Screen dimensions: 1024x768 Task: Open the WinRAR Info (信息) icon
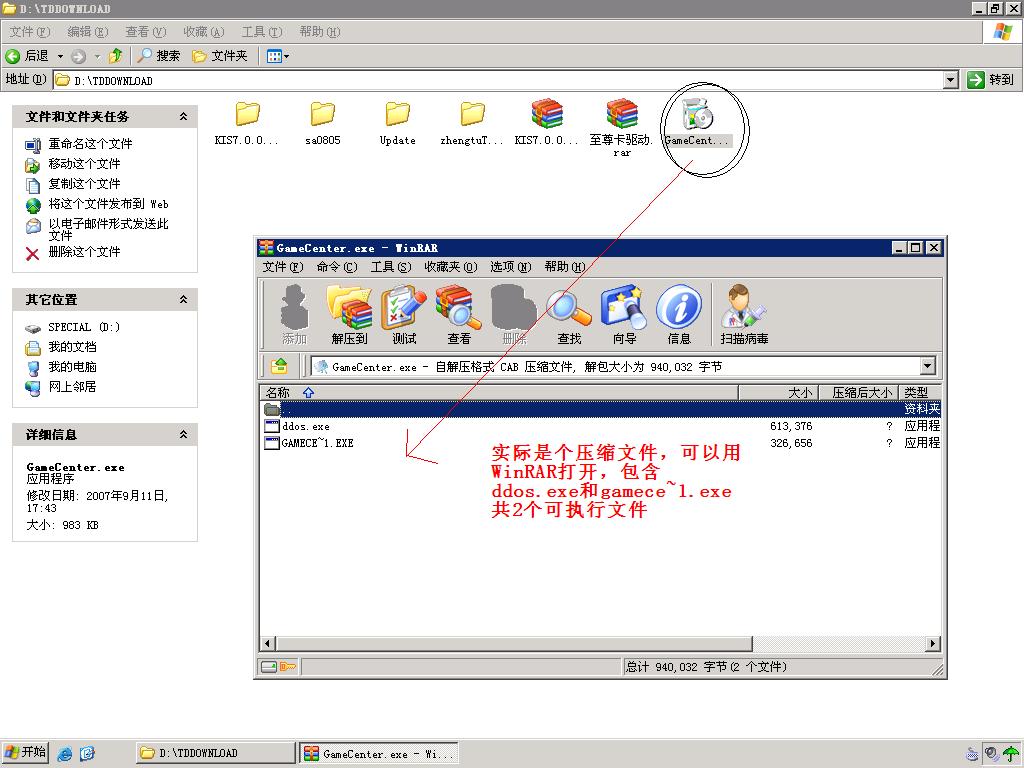click(x=679, y=314)
